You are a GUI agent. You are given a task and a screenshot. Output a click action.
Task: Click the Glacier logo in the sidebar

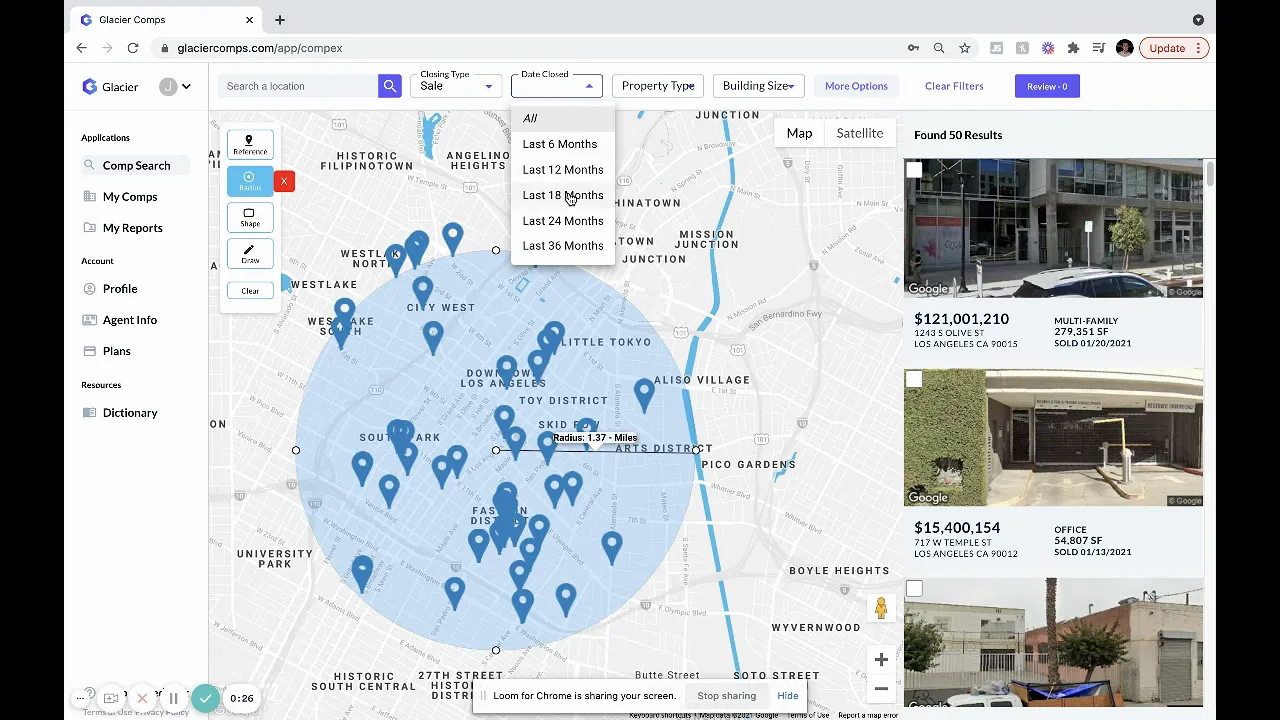110,87
